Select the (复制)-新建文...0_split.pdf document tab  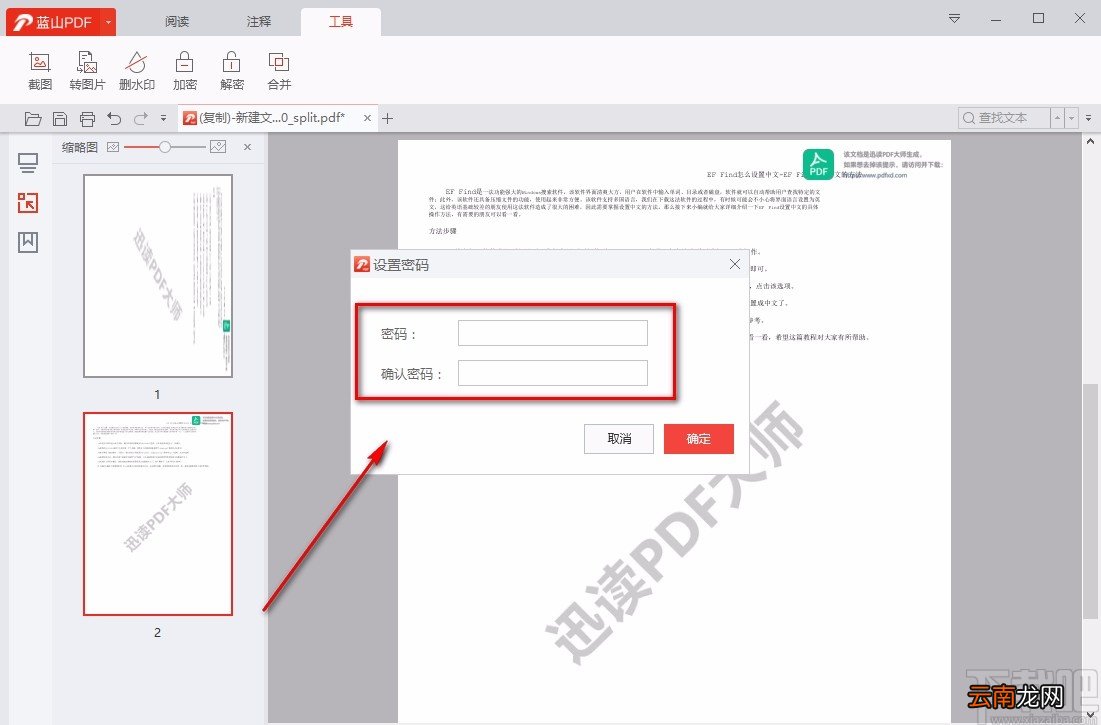(272, 118)
